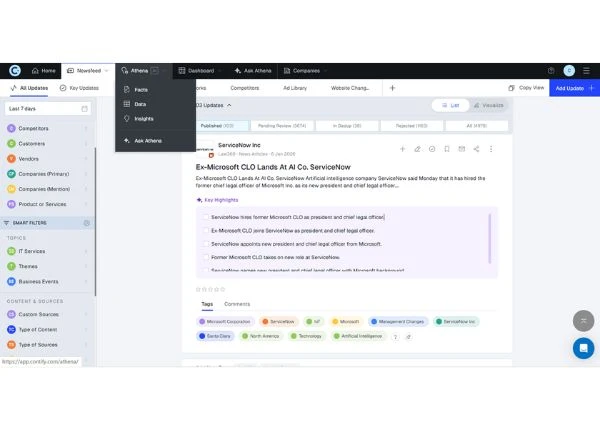This screenshot has width=600, height=430.
Task: Click the add plus icon on ServiceNow article
Action: [x=402, y=149]
